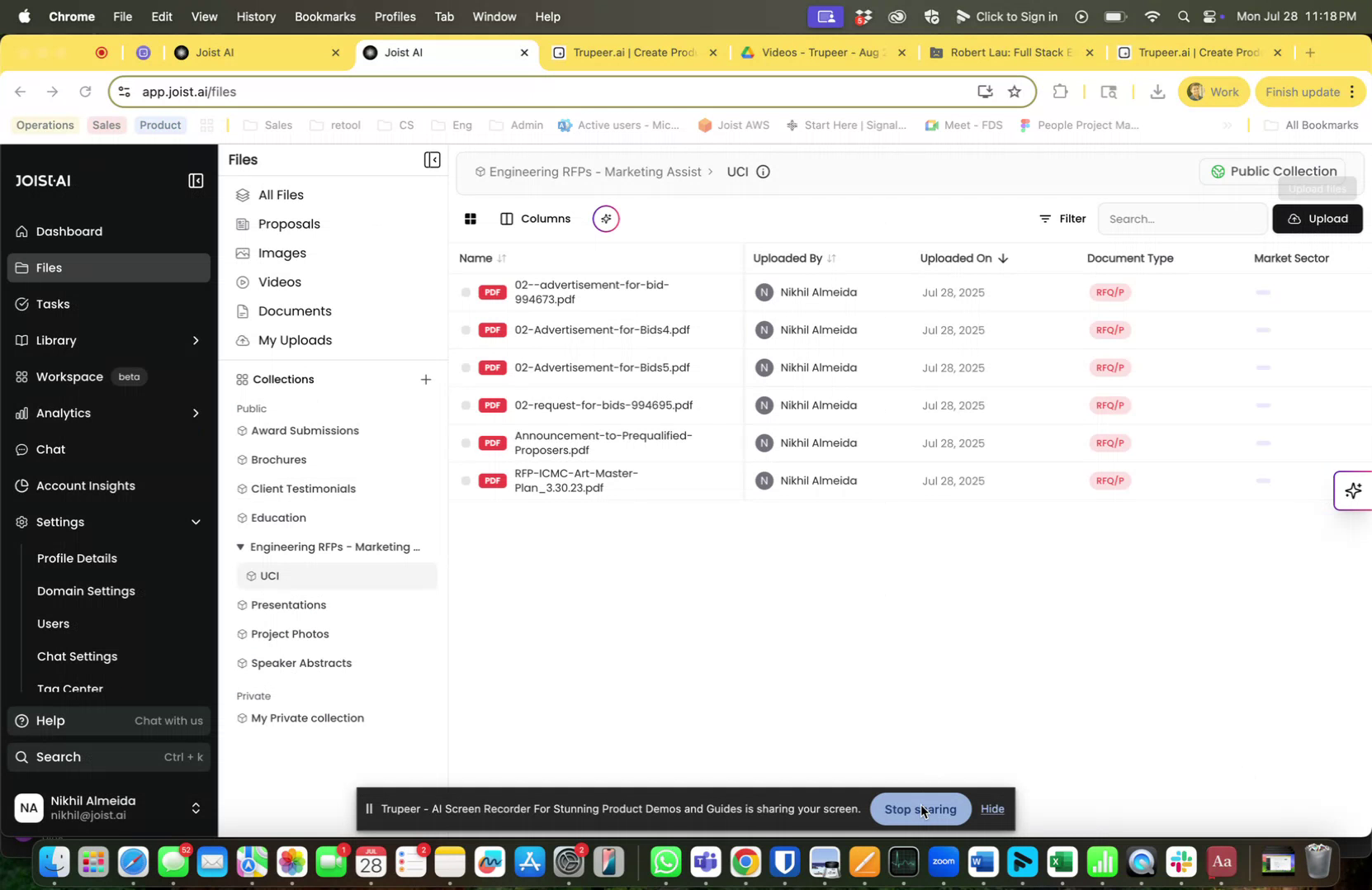Collapse Engineering RFPs - Marketing collection
1372x890 pixels.
click(x=239, y=546)
